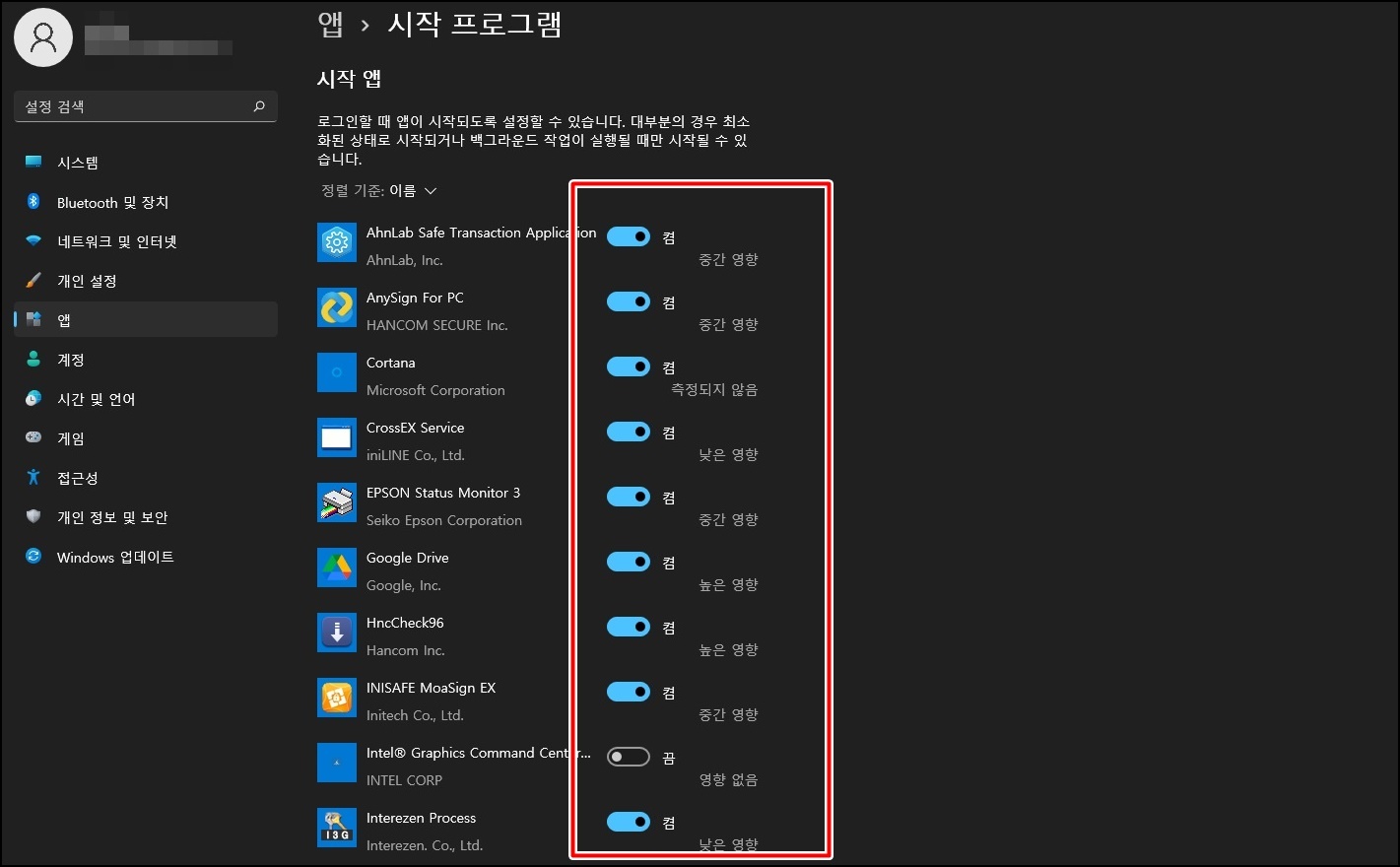Click the AhnLab Safe Transaction app icon
The width and height of the screenshot is (1400, 867).
pos(337,242)
